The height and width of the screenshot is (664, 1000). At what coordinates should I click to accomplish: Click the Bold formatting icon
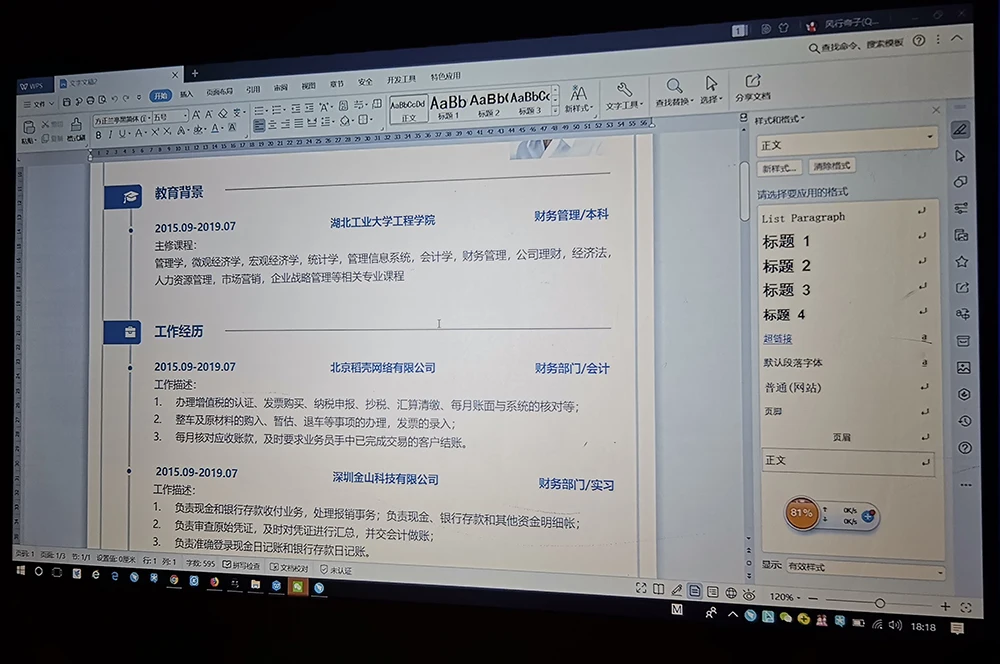pyautogui.click(x=98, y=135)
